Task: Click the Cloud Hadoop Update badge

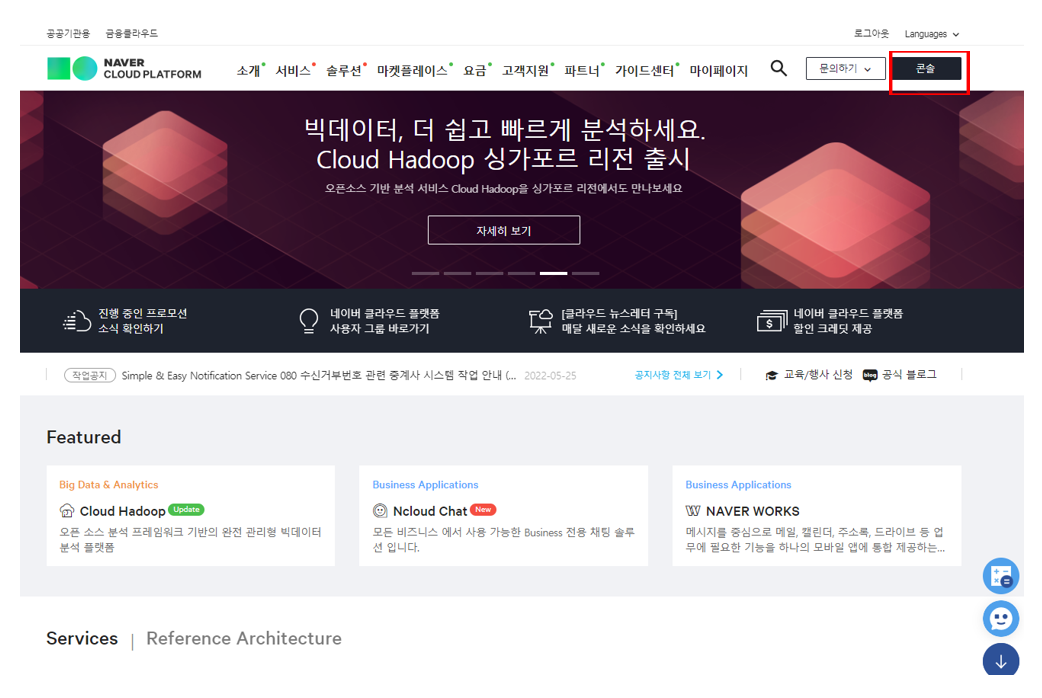Action: 186,510
